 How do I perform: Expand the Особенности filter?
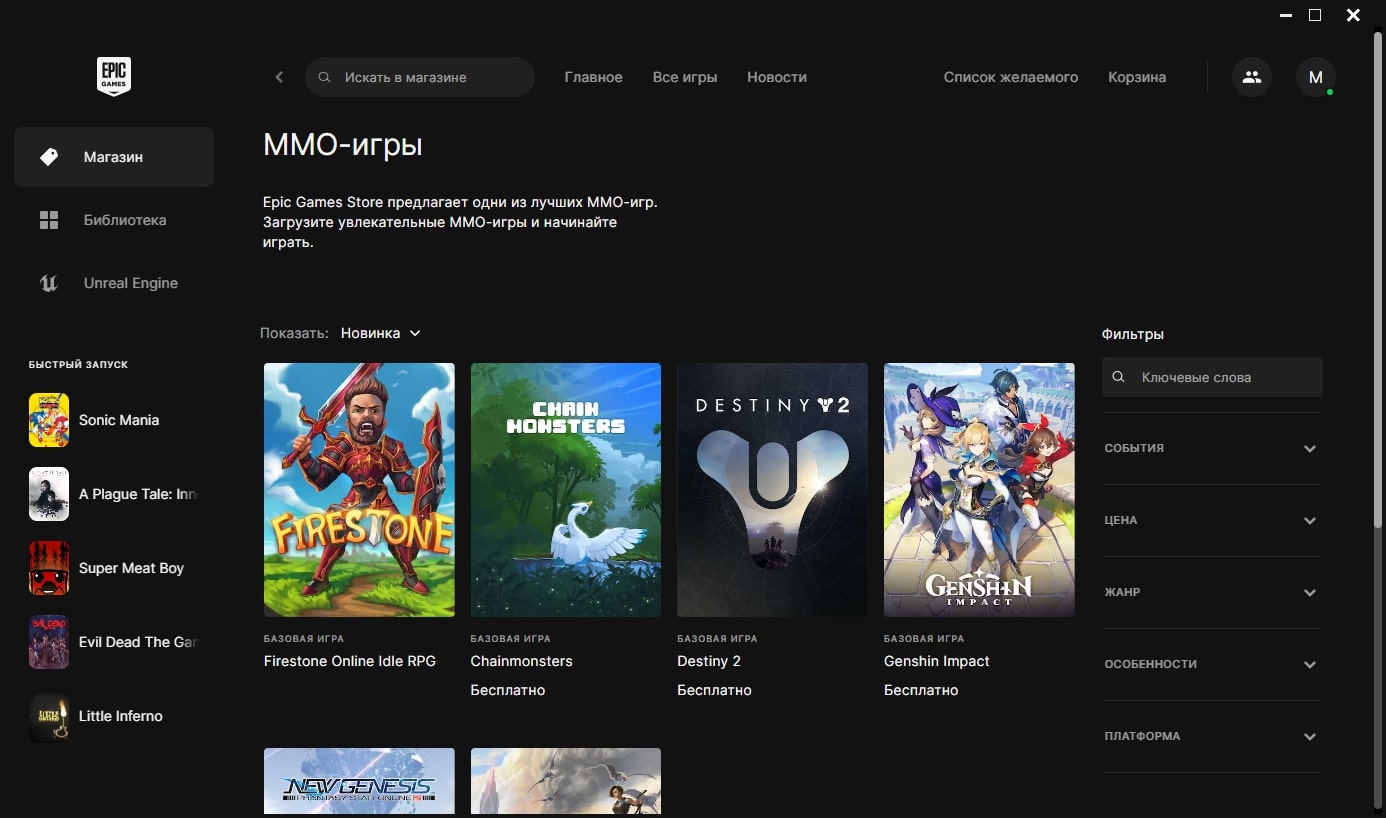1212,664
